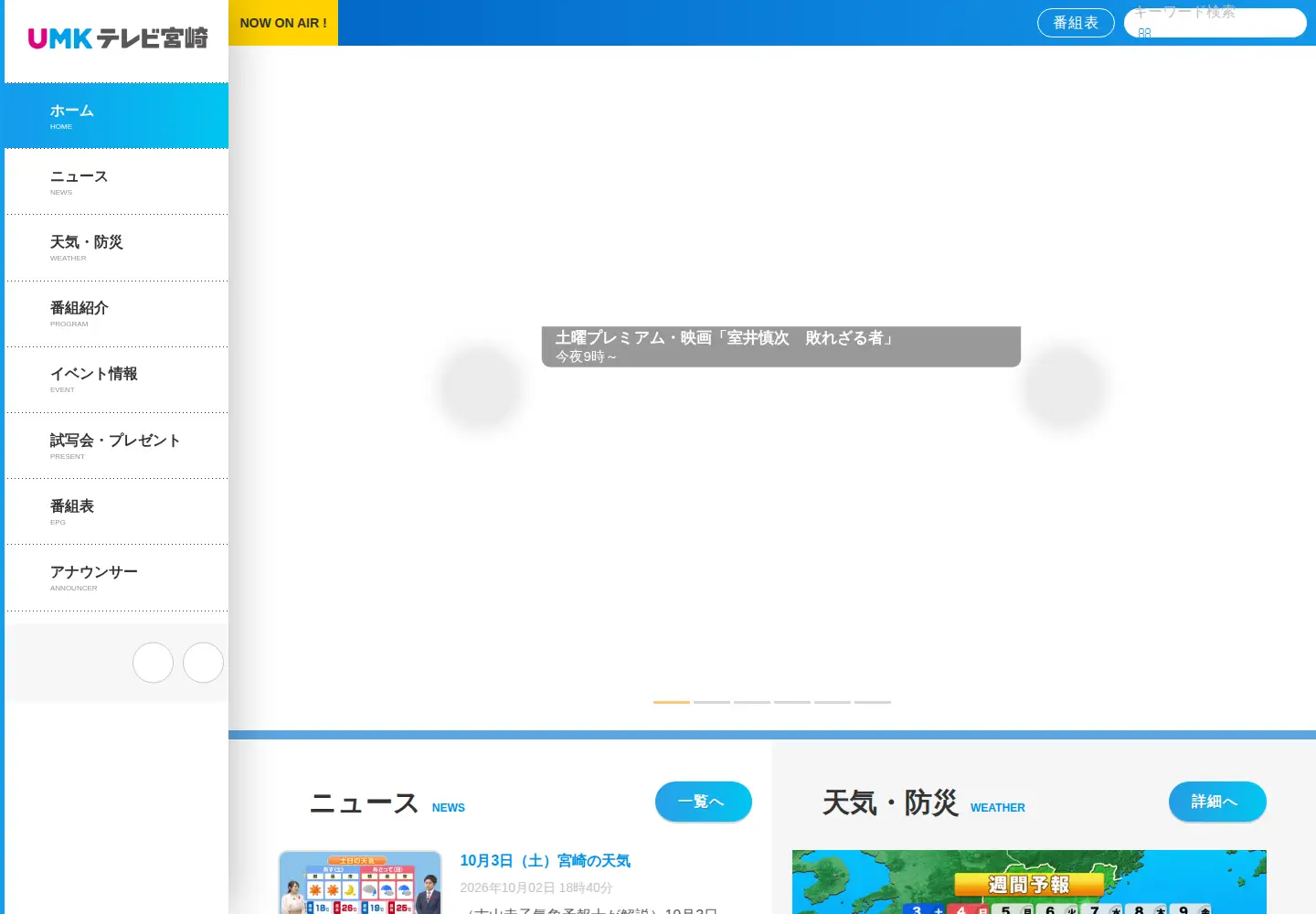Jump to the last carousel slide indicator
This screenshot has width=1316, height=914.
pyautogui.click(x=873, y=702)
